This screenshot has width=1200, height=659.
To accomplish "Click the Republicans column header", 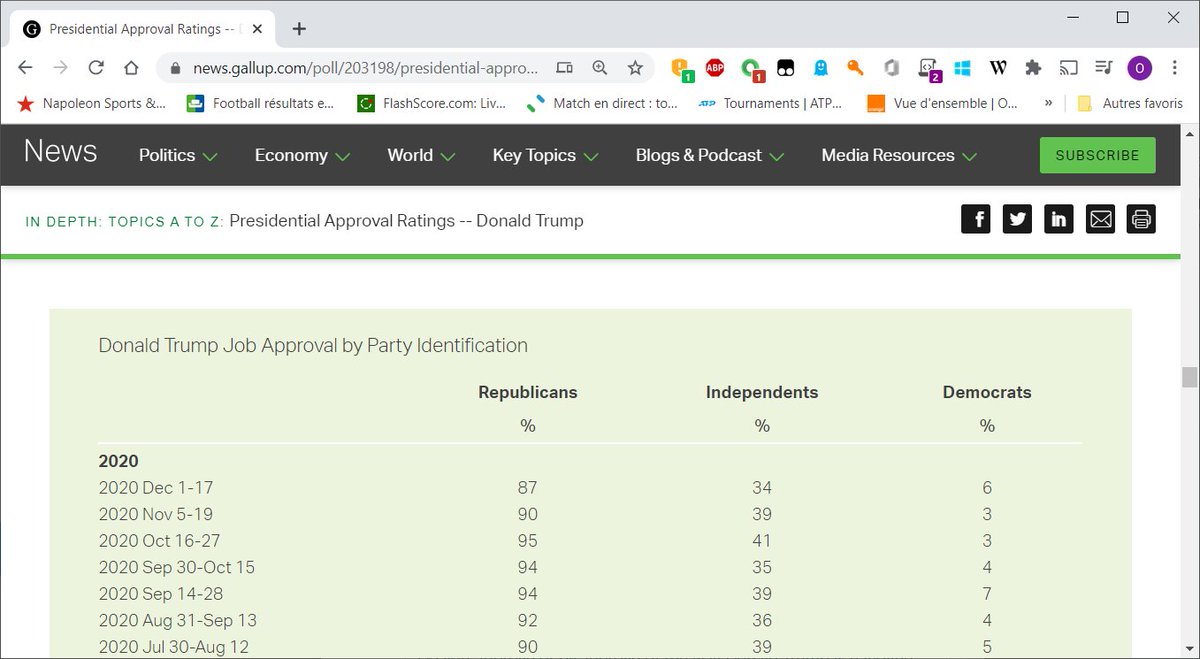I will click(x=528, y=392).
